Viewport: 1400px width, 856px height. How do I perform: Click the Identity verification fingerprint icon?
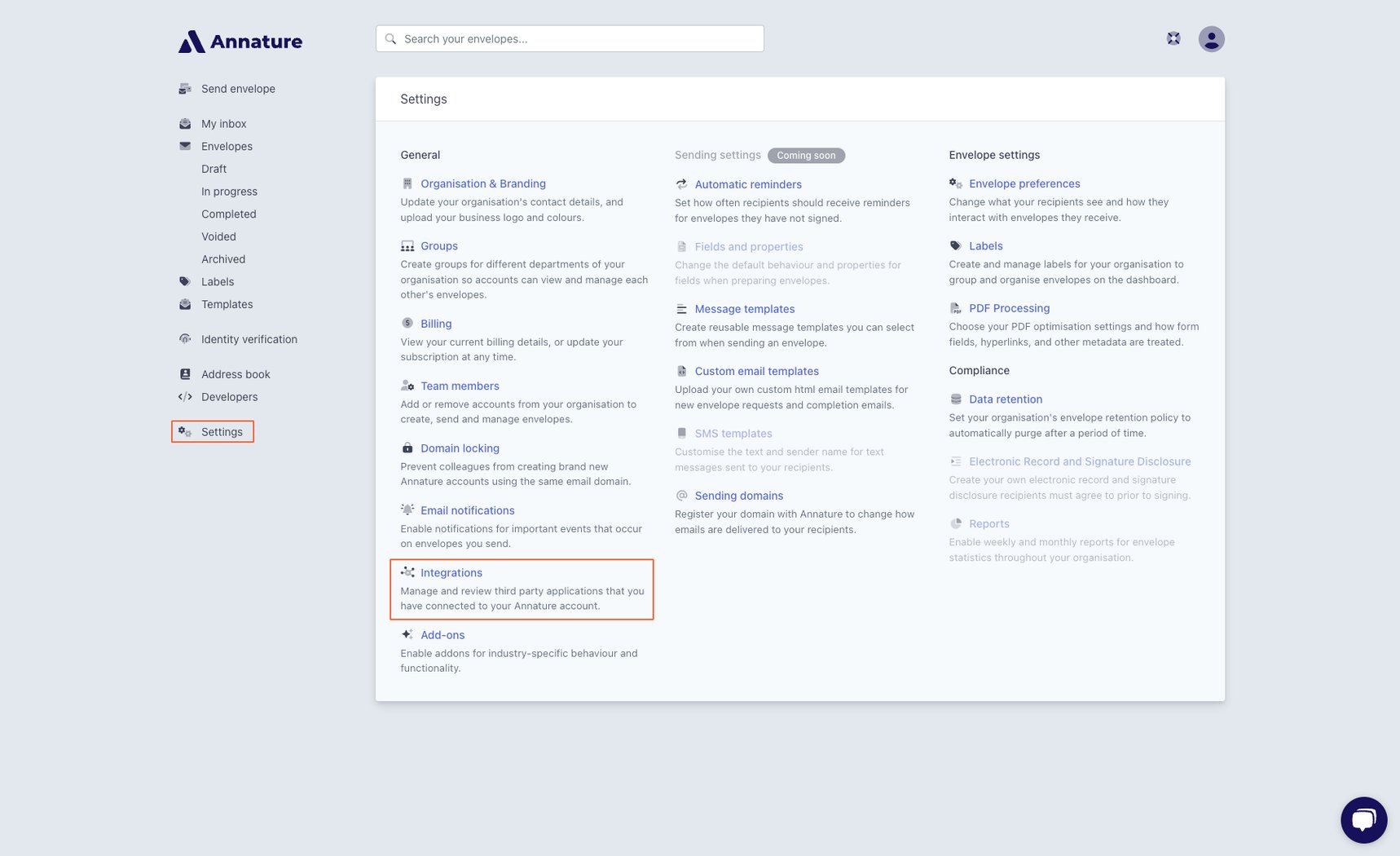coord(183,339)
